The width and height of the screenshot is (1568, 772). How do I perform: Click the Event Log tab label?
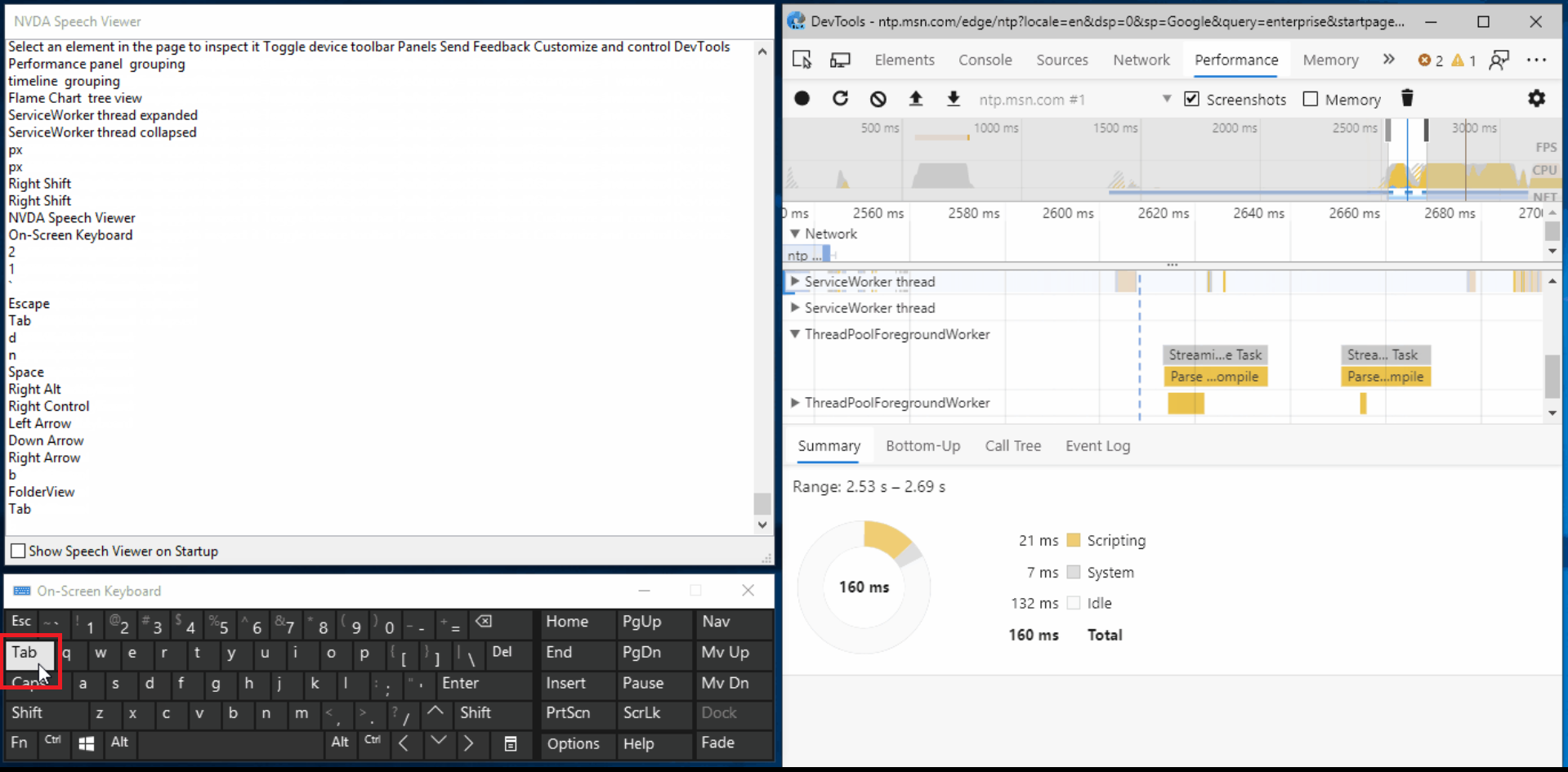pyautogui.click(x=1097, y=445)
